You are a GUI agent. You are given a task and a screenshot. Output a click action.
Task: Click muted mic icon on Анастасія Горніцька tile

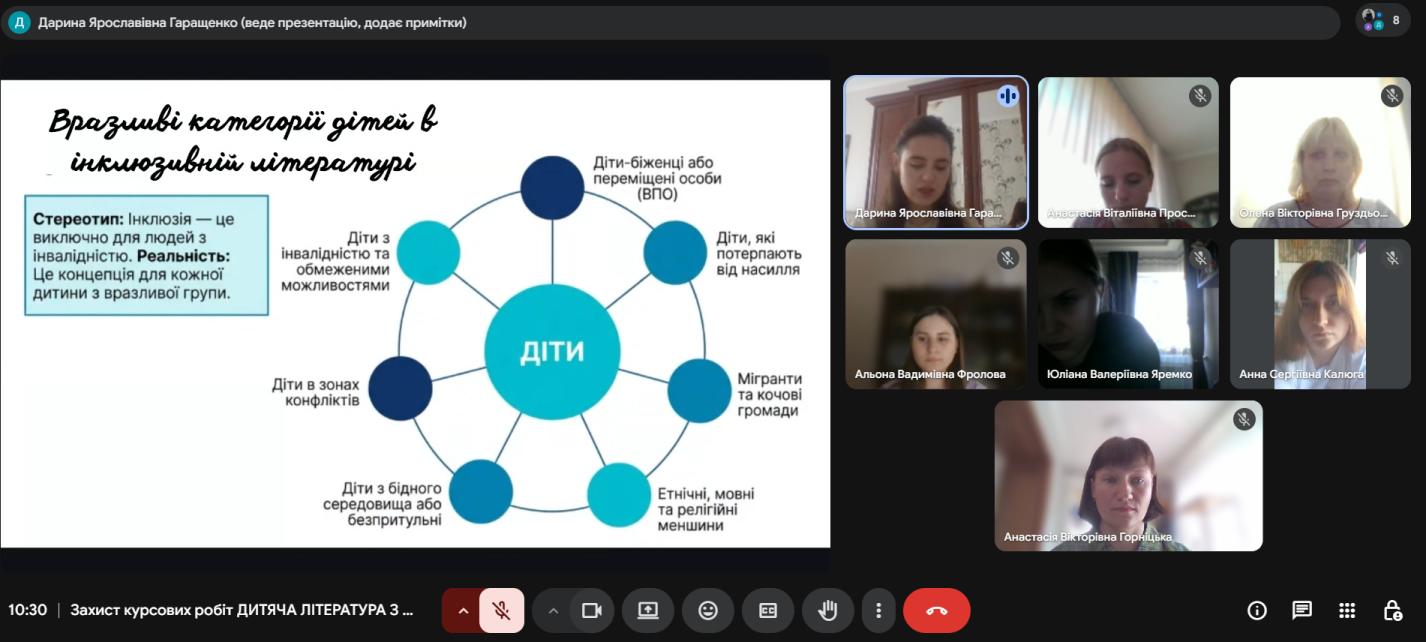point(1244,419)
